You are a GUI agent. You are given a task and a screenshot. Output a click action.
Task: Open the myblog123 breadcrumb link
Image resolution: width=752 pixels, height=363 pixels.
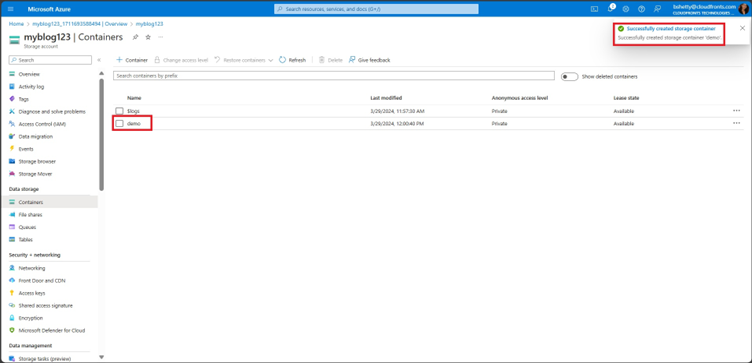pos(150,23)
